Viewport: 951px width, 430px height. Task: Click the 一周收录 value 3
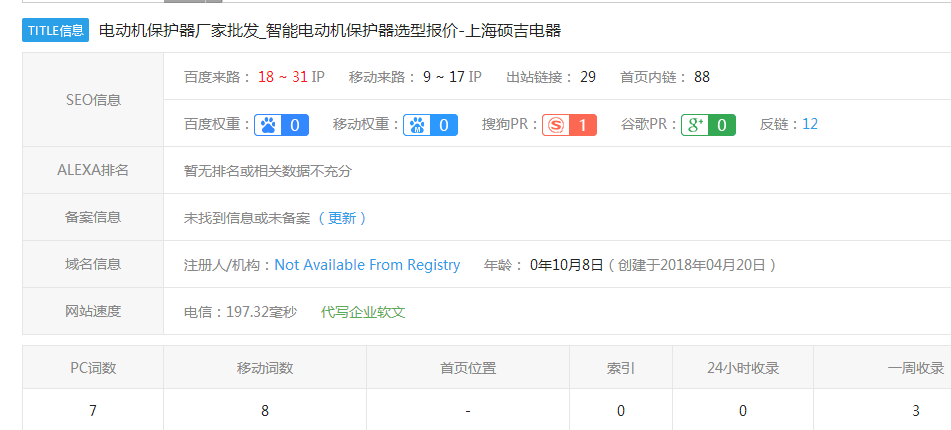[x=916, y=411]
